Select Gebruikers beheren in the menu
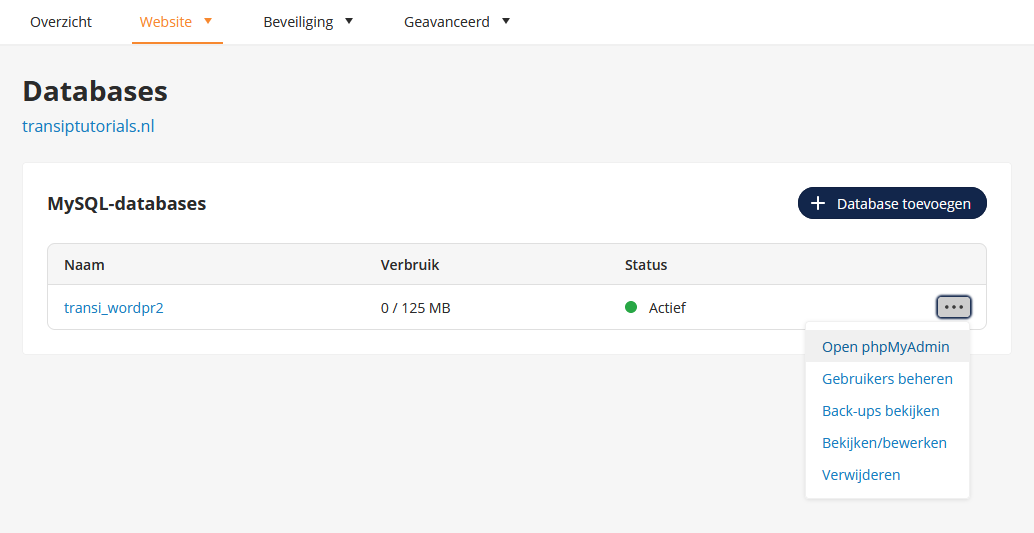 pos(887,379)
